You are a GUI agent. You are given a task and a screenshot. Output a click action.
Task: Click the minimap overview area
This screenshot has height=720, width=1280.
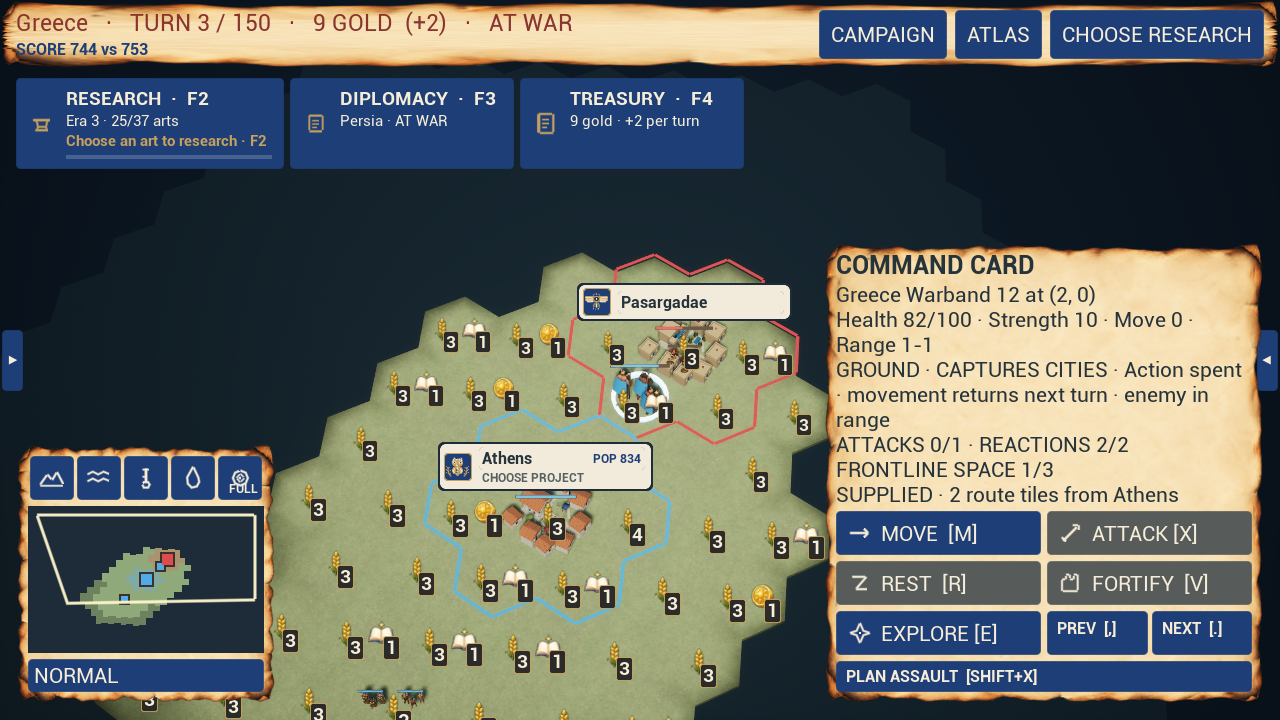(146, 579)
